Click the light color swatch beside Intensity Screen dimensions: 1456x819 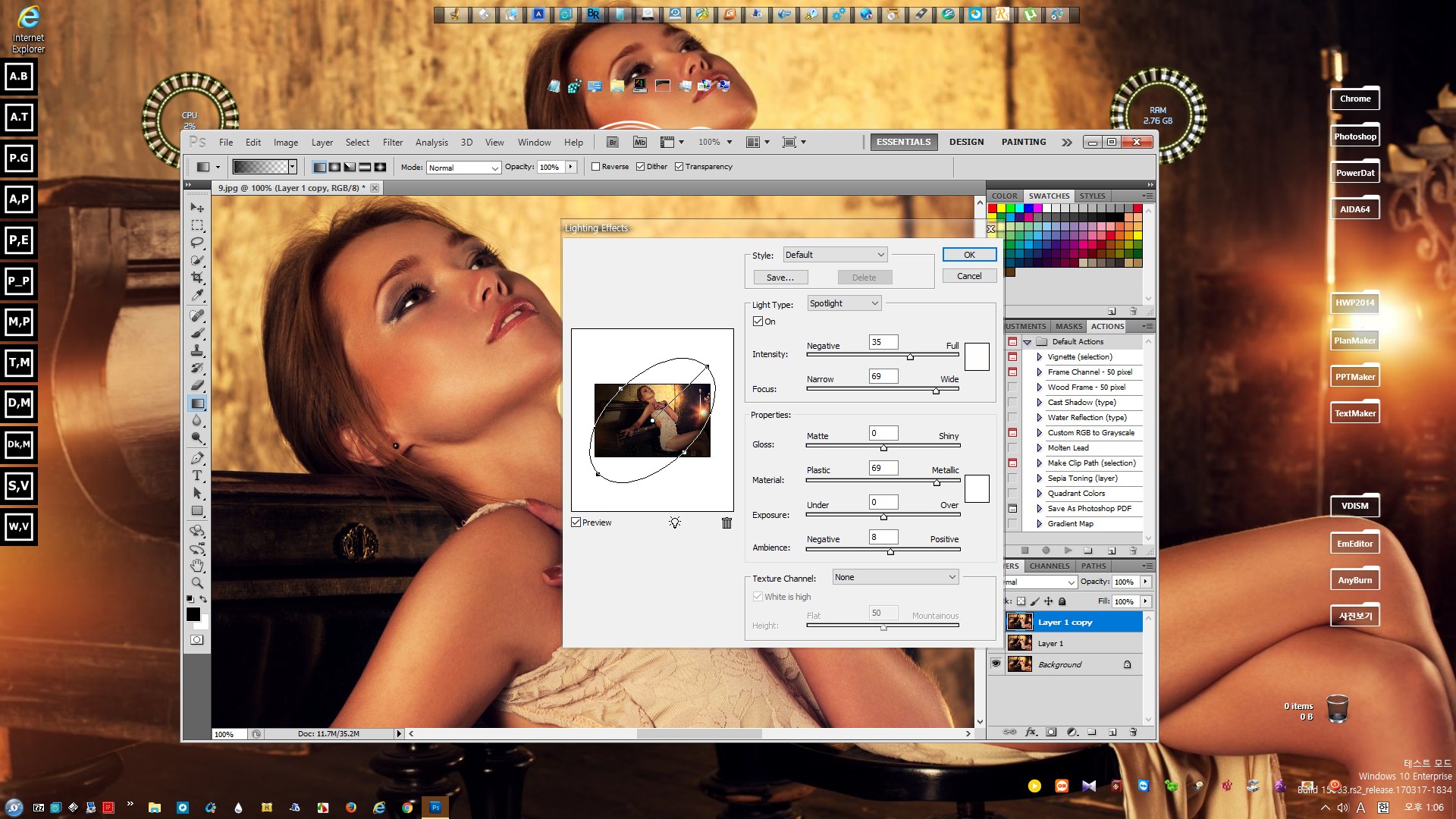(977, 356)
